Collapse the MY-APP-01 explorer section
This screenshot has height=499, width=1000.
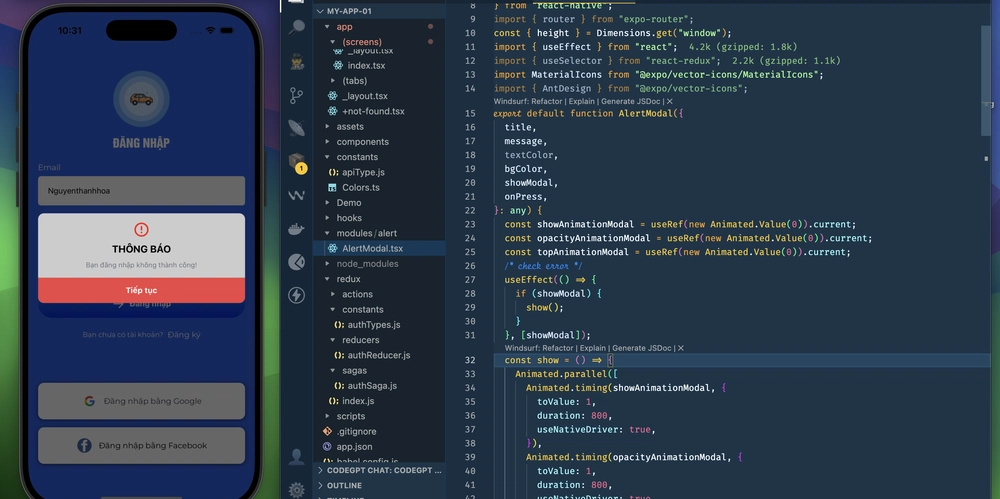[349, 11]
